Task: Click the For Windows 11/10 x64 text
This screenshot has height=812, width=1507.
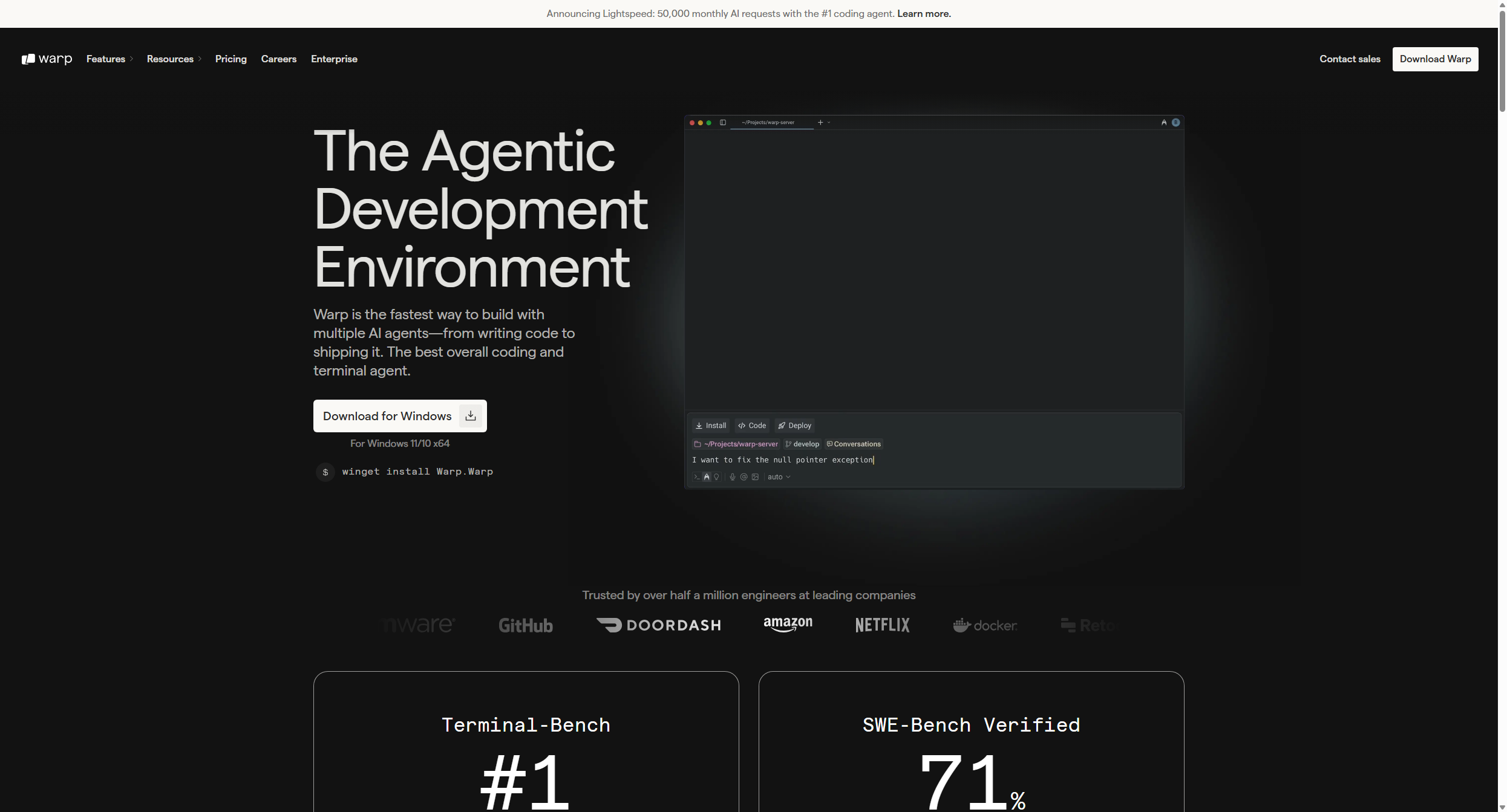Action: 400,443
